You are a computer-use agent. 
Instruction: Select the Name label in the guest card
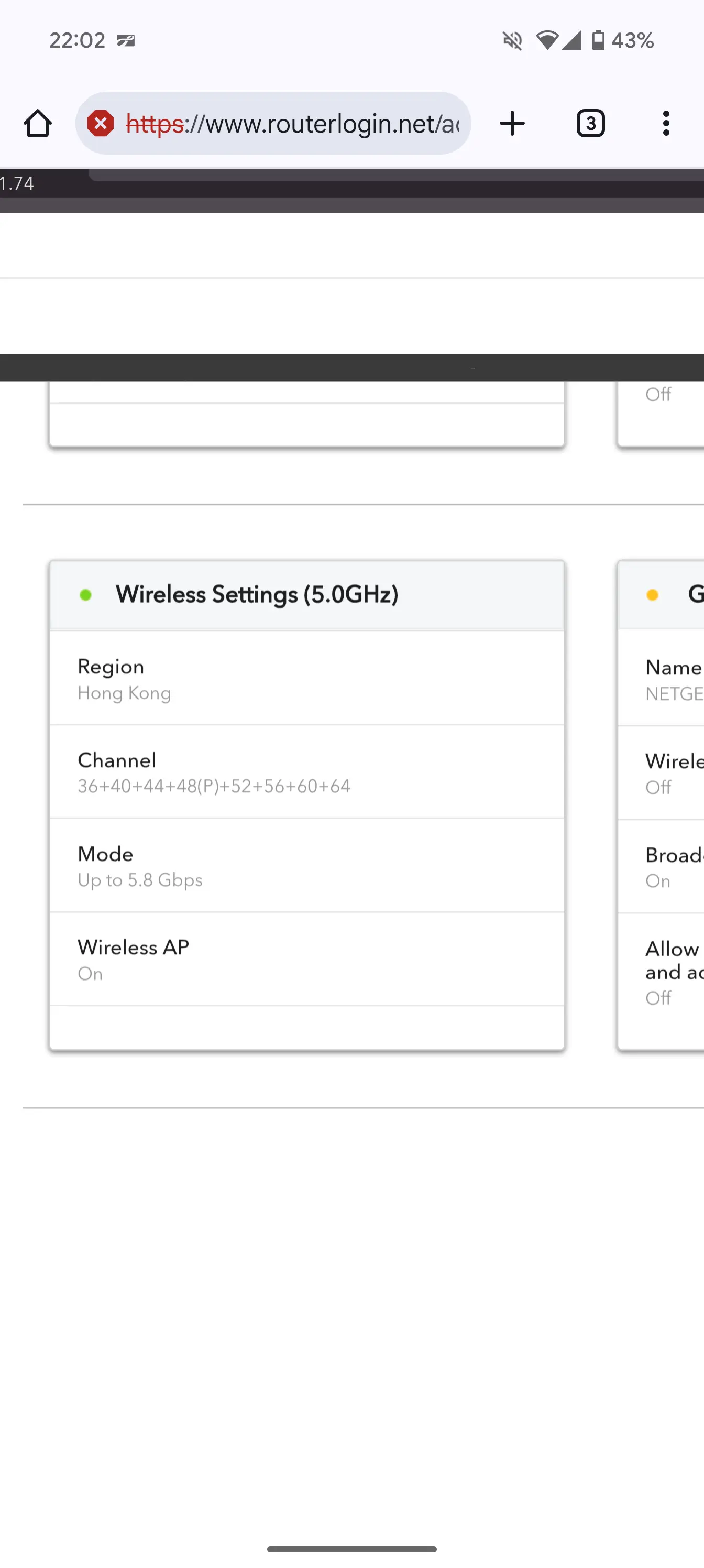pyautogui.click(x=674, y=668)
